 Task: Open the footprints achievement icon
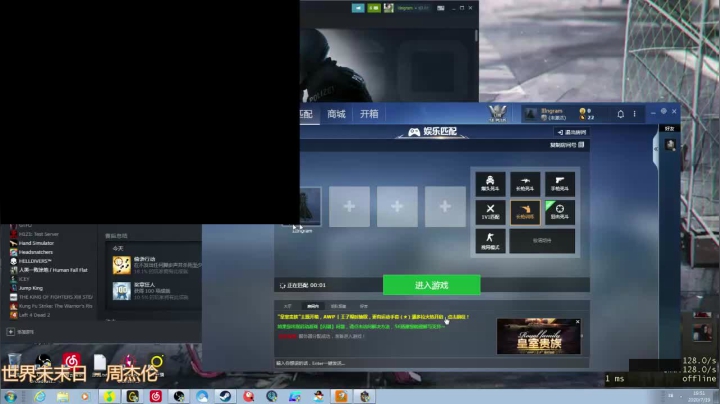tap(122, 265)
